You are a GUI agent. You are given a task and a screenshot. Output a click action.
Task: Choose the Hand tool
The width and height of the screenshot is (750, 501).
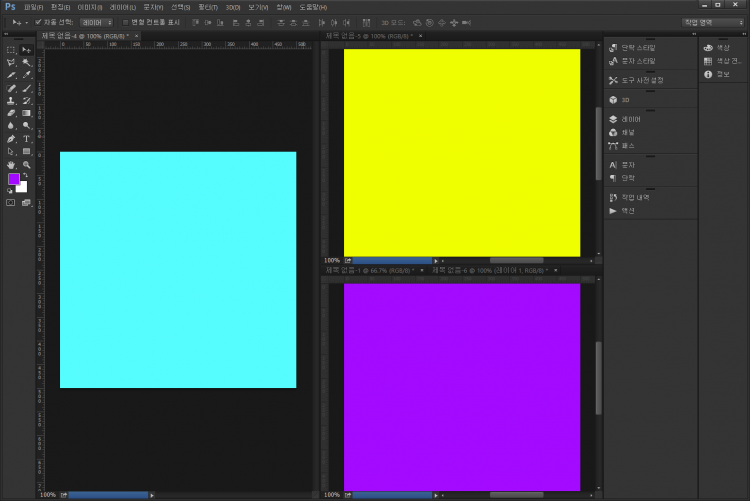tap(11, 165)
